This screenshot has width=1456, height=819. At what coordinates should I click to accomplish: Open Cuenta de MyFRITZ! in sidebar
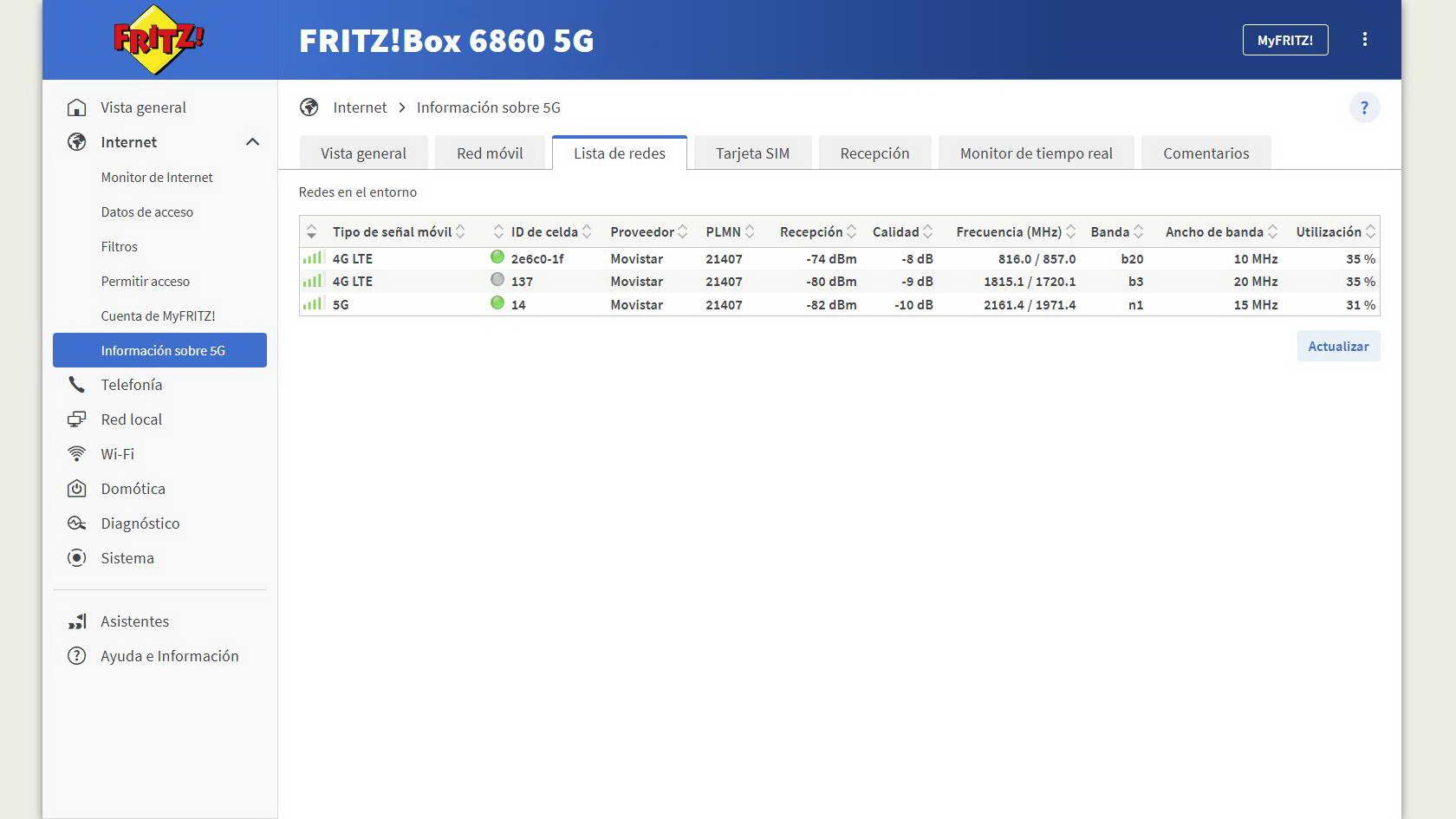pos(158,316)
